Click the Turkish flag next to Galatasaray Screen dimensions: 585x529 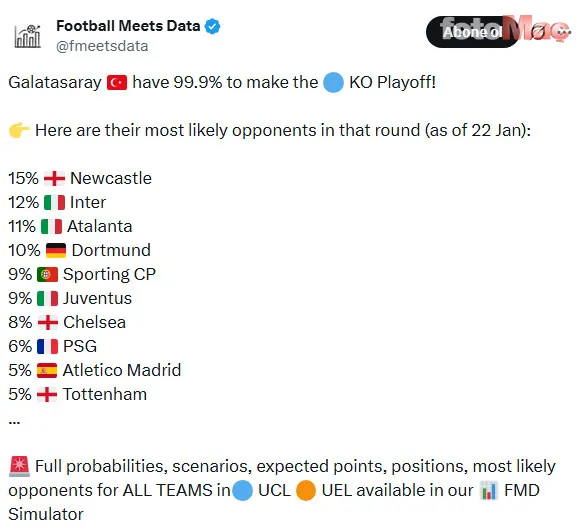coord(117,83)
